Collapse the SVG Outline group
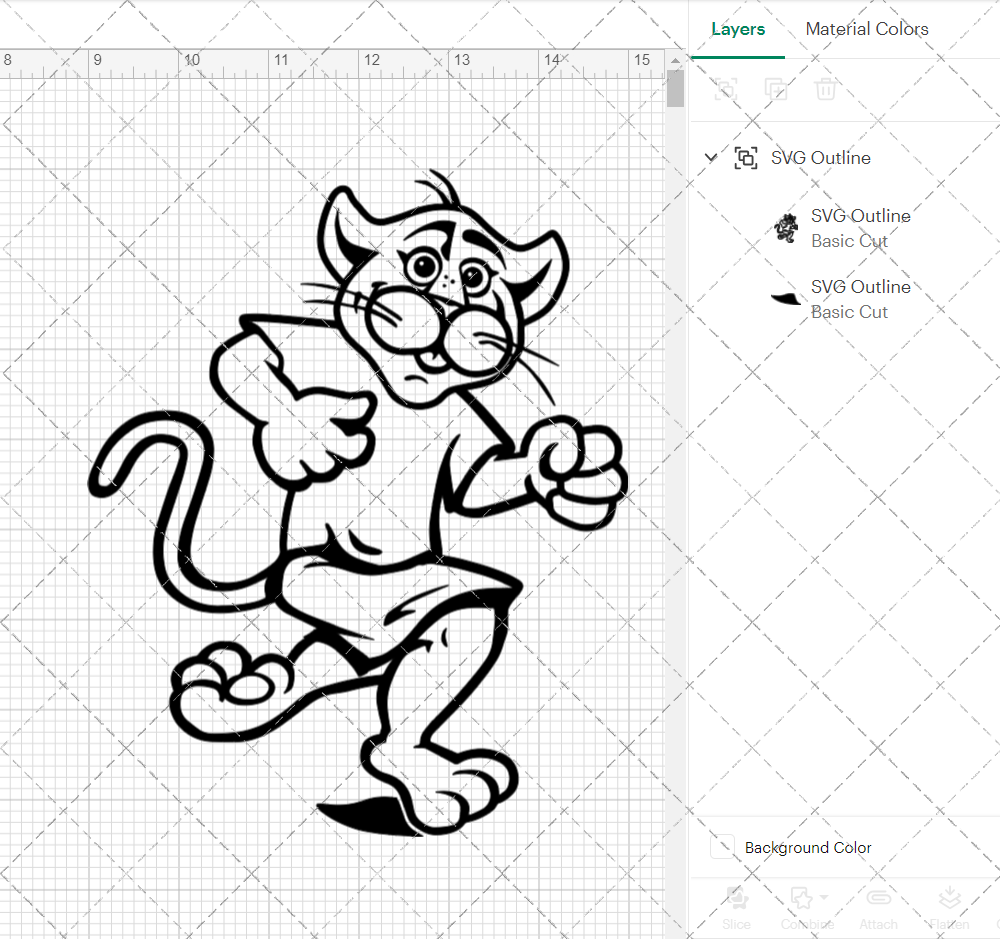1000x939 pixels. [710, 157]
